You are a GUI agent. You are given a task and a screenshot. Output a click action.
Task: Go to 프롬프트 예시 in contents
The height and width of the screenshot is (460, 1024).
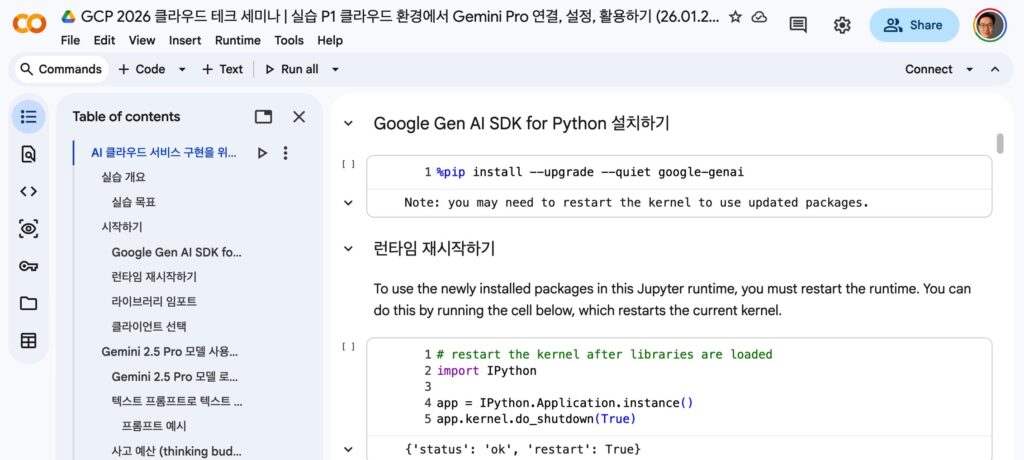point(154,426)
